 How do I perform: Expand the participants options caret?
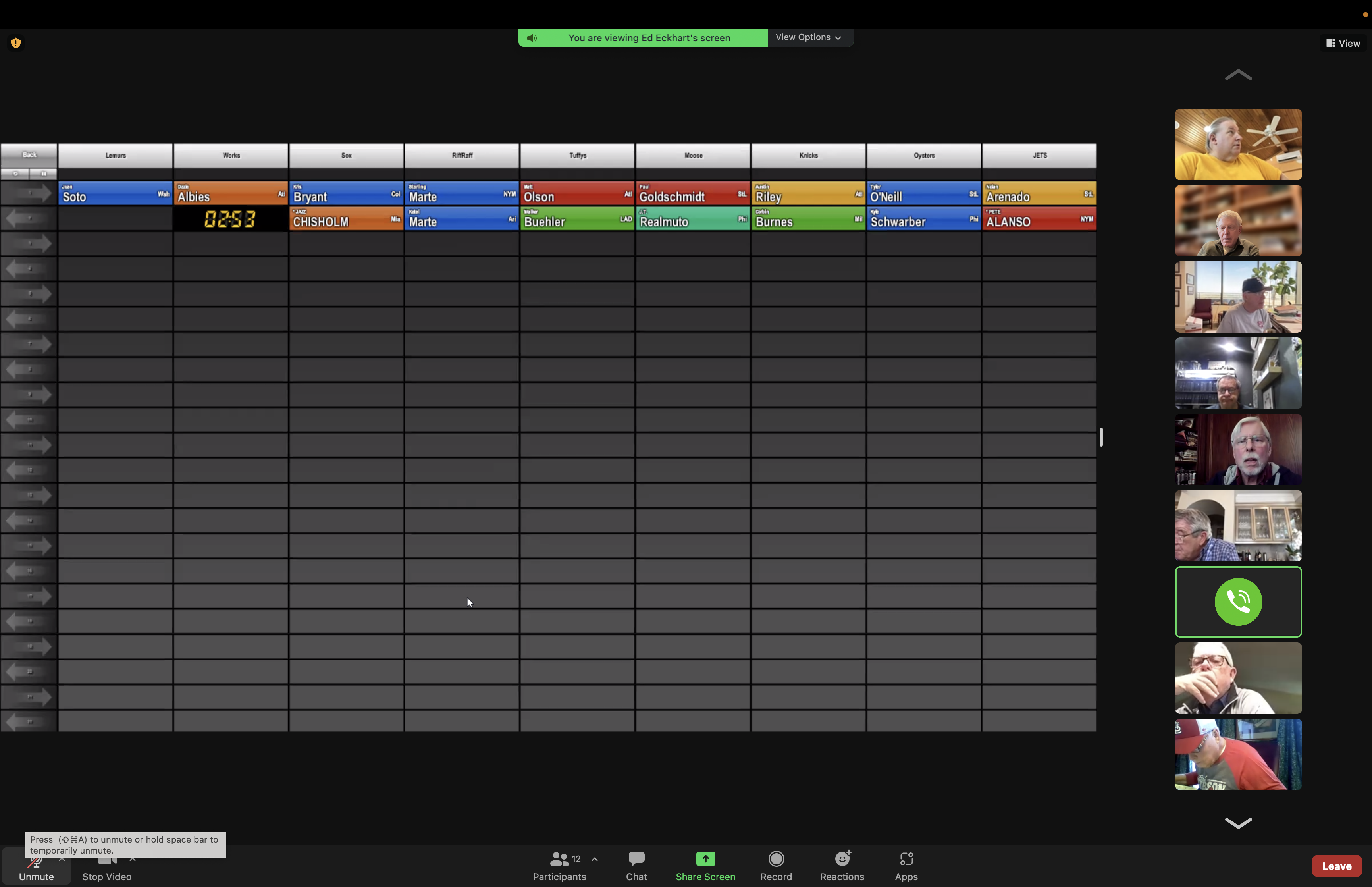pyautogui.click(x=595, y=859)
